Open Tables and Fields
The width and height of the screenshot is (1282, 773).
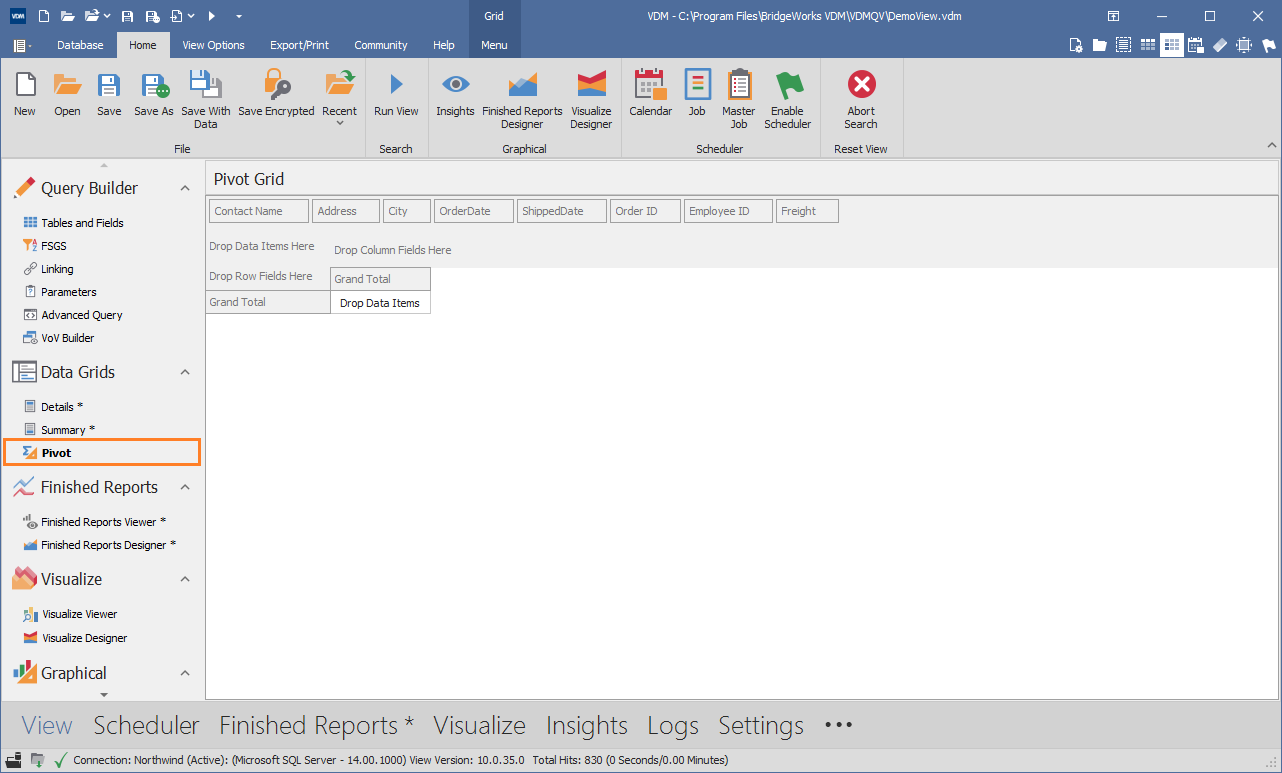[82, 223]
